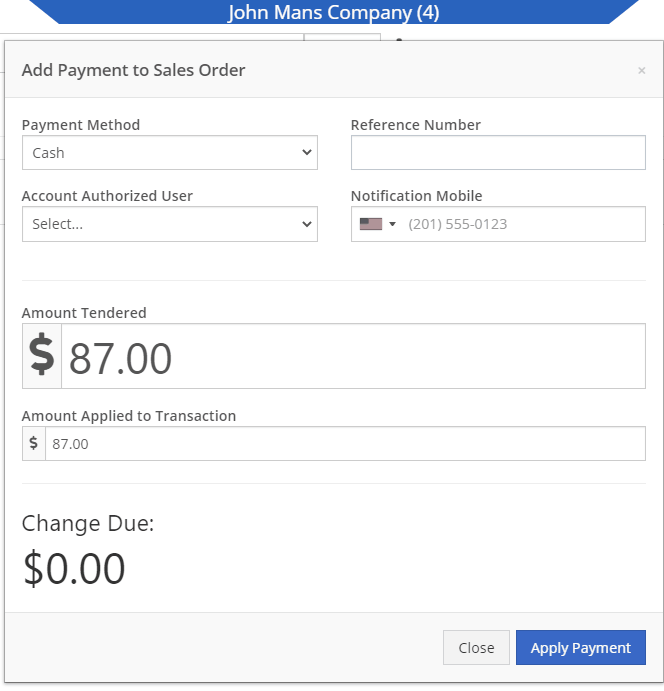This screenshot has width=664, height=691.
Task: Open the country code caret next to flag
Action: 392,224
